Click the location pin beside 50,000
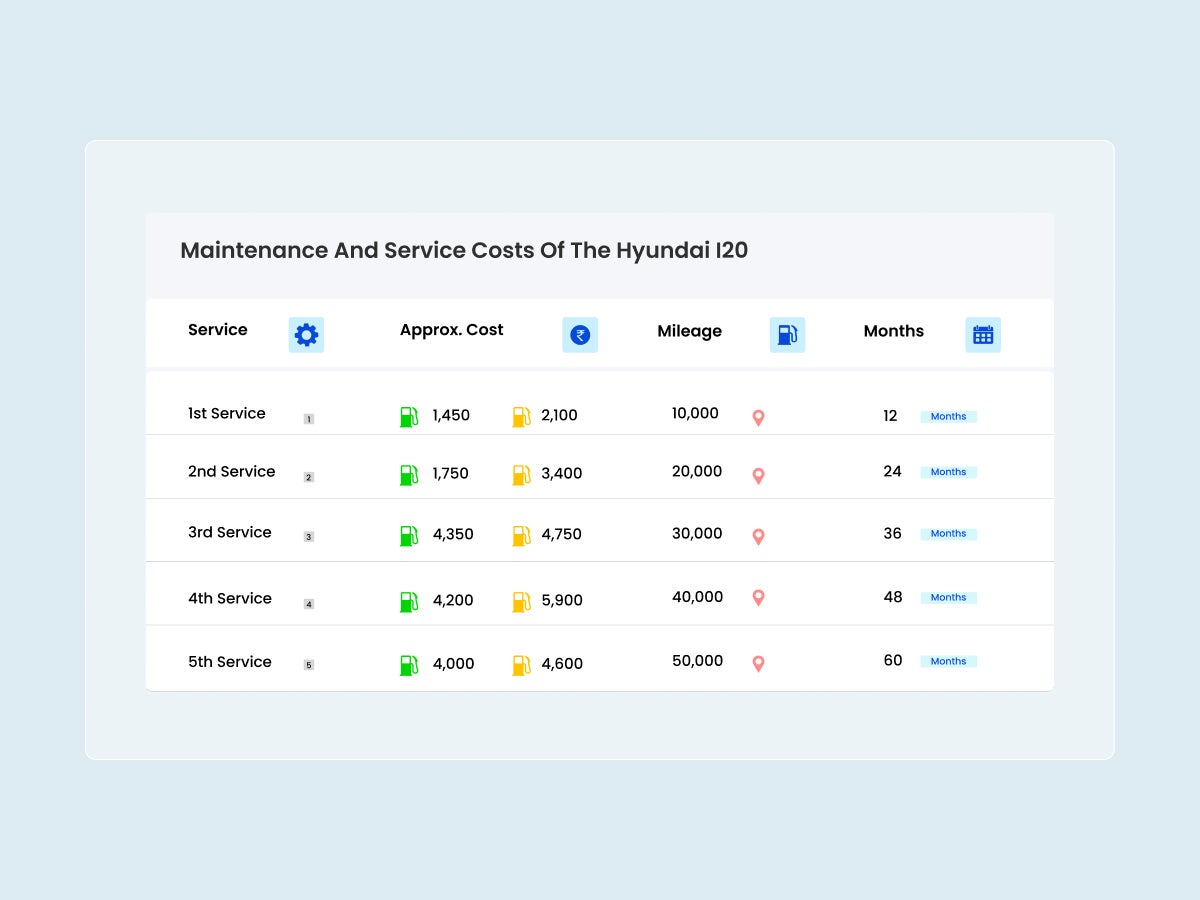The width and height of the screenshot is (1200, 900). pos(758,663)
